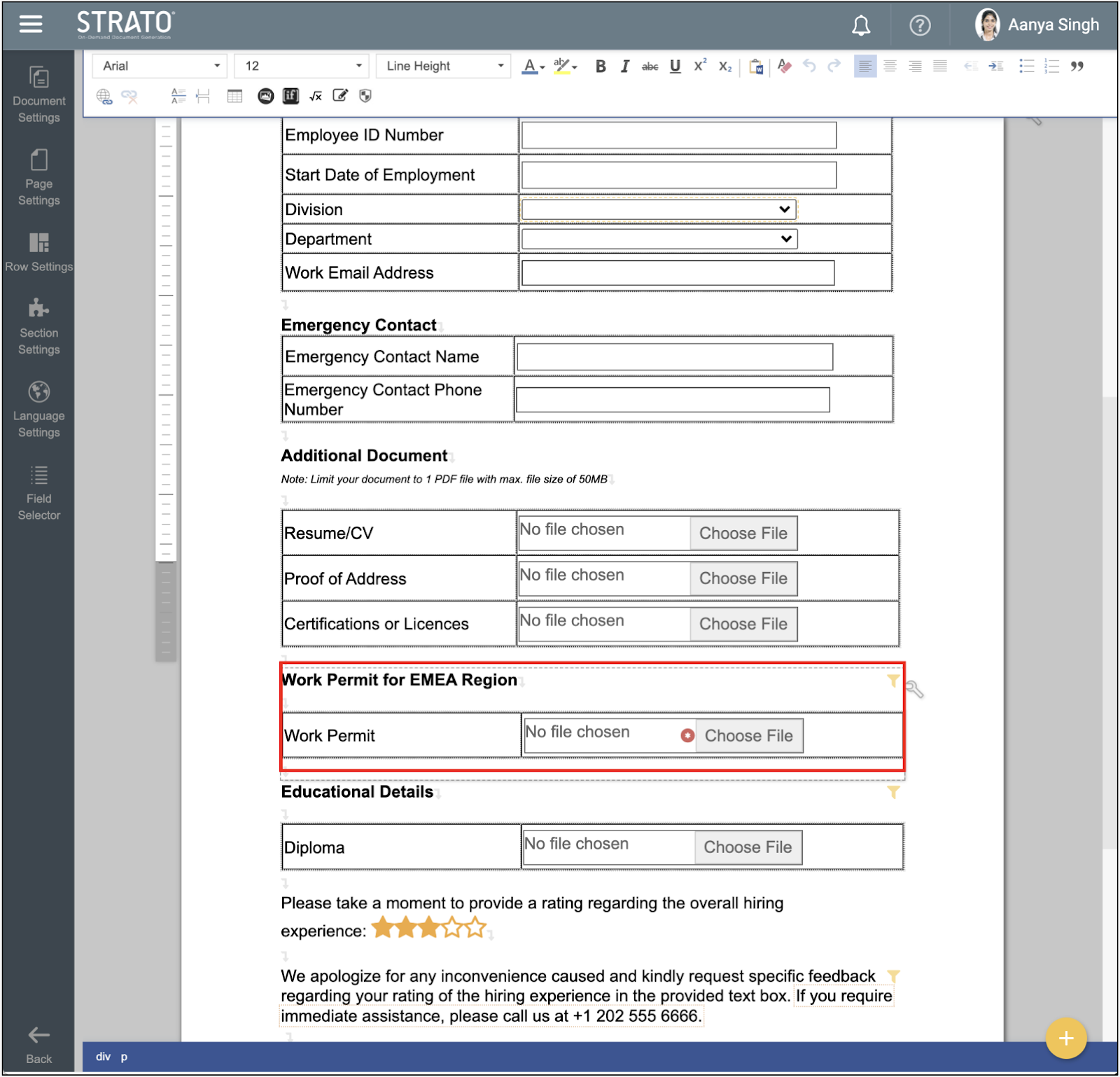1120x1077 pixels.
Task: Toggle underline formatting
Action: (674, 66)
